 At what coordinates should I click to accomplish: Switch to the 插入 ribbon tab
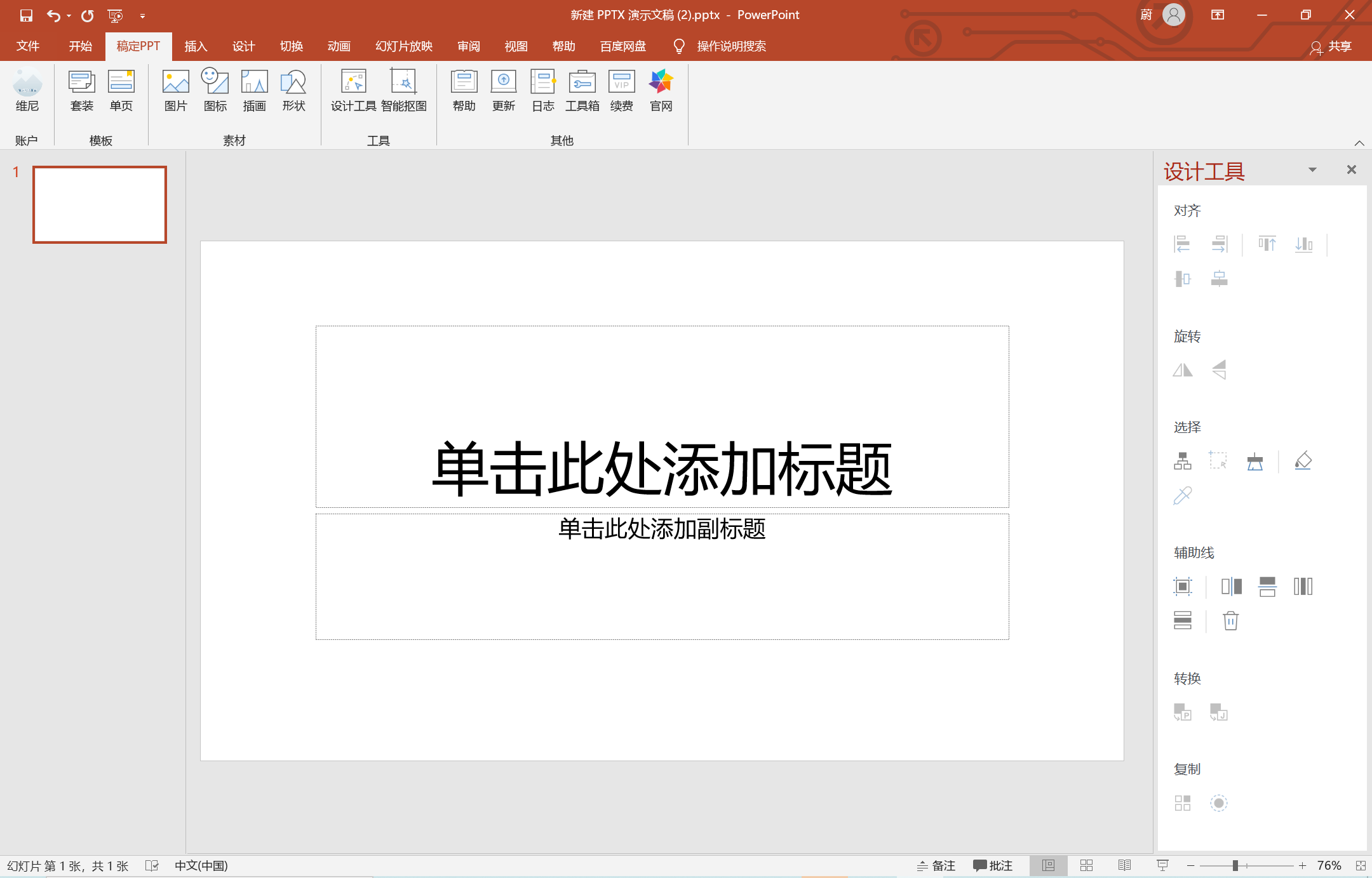pos(196,46)
